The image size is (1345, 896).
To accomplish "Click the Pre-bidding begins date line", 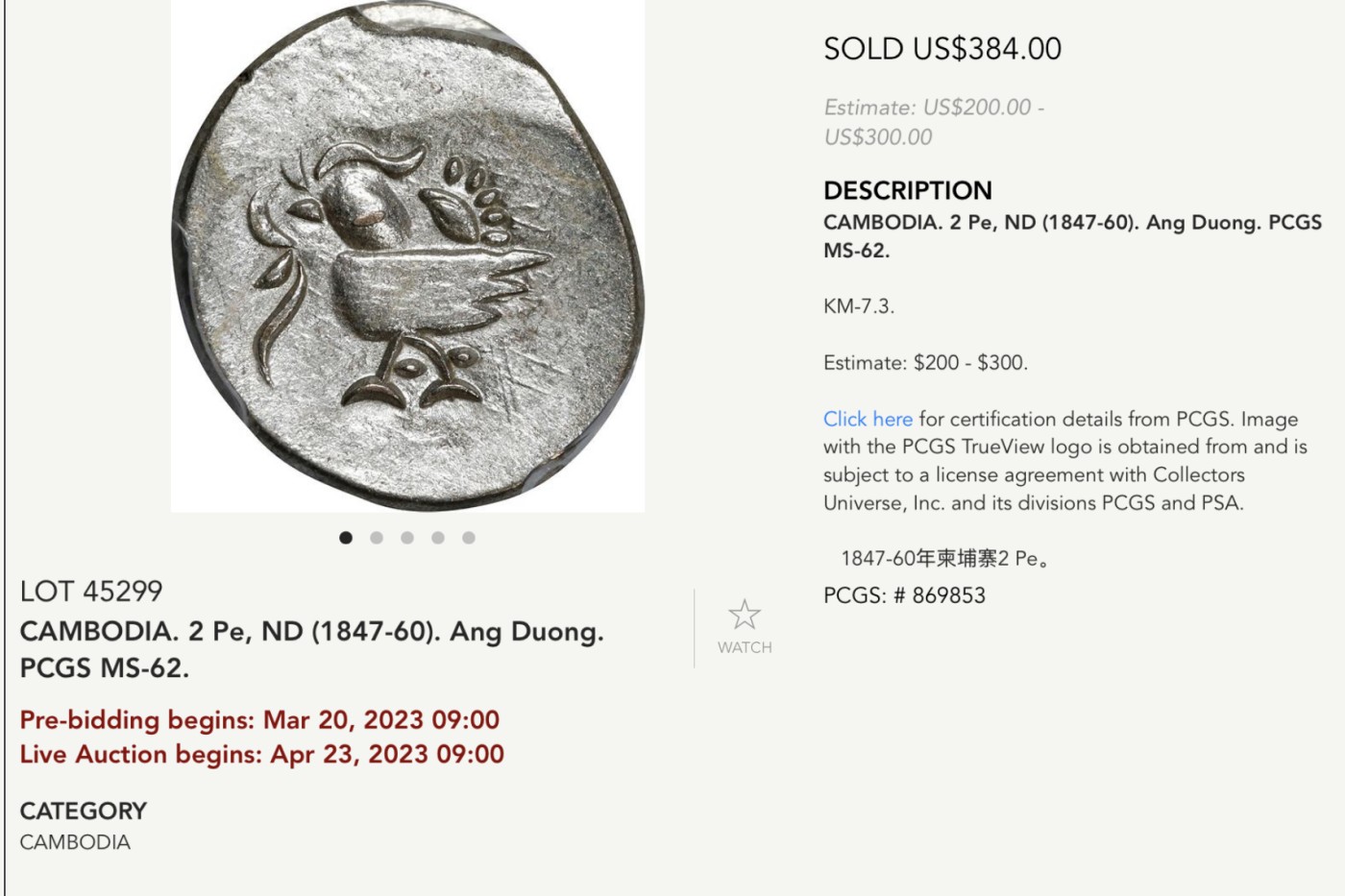I will (259, 719).
